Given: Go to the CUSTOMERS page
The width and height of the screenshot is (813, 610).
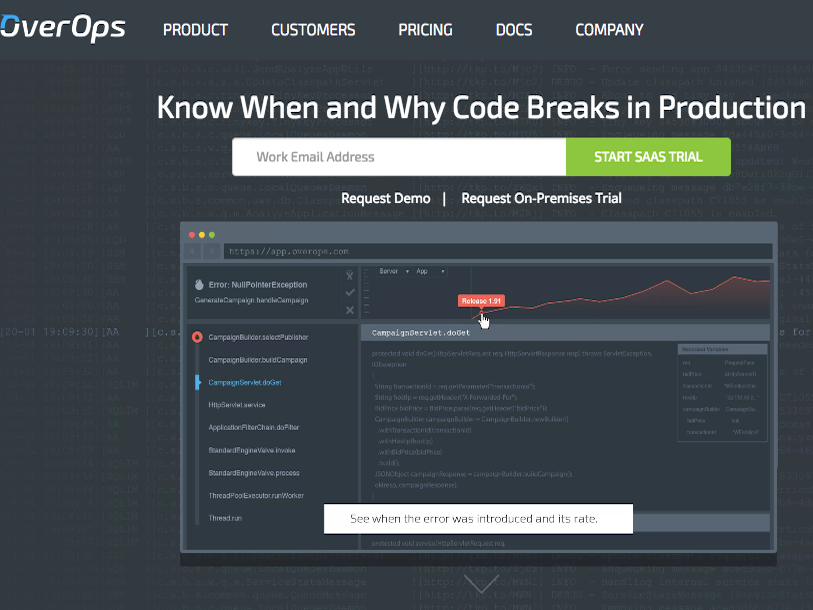Looking at the screenshot, I should point(313,30).
